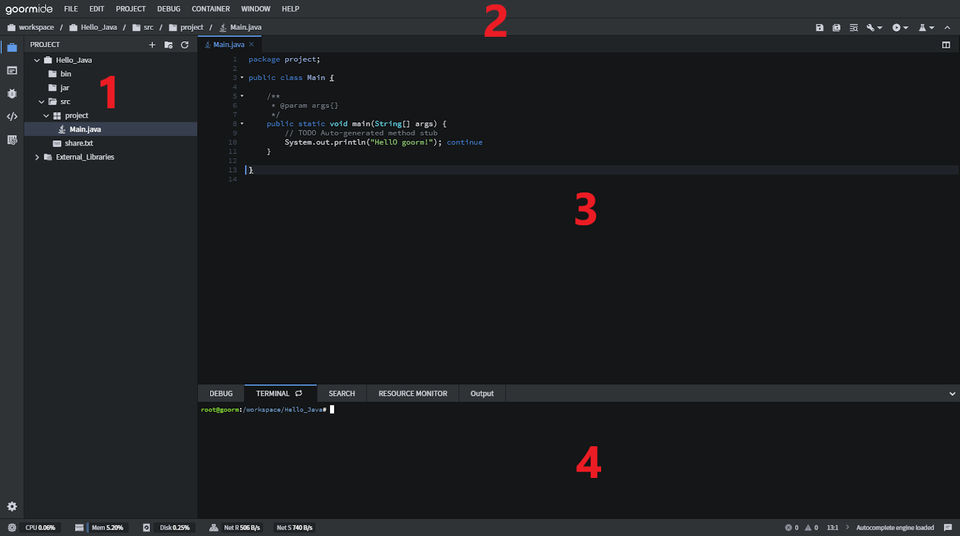Click the continue link in the code
This screenshot has width=960, height=536.
(x=464, y=142)
